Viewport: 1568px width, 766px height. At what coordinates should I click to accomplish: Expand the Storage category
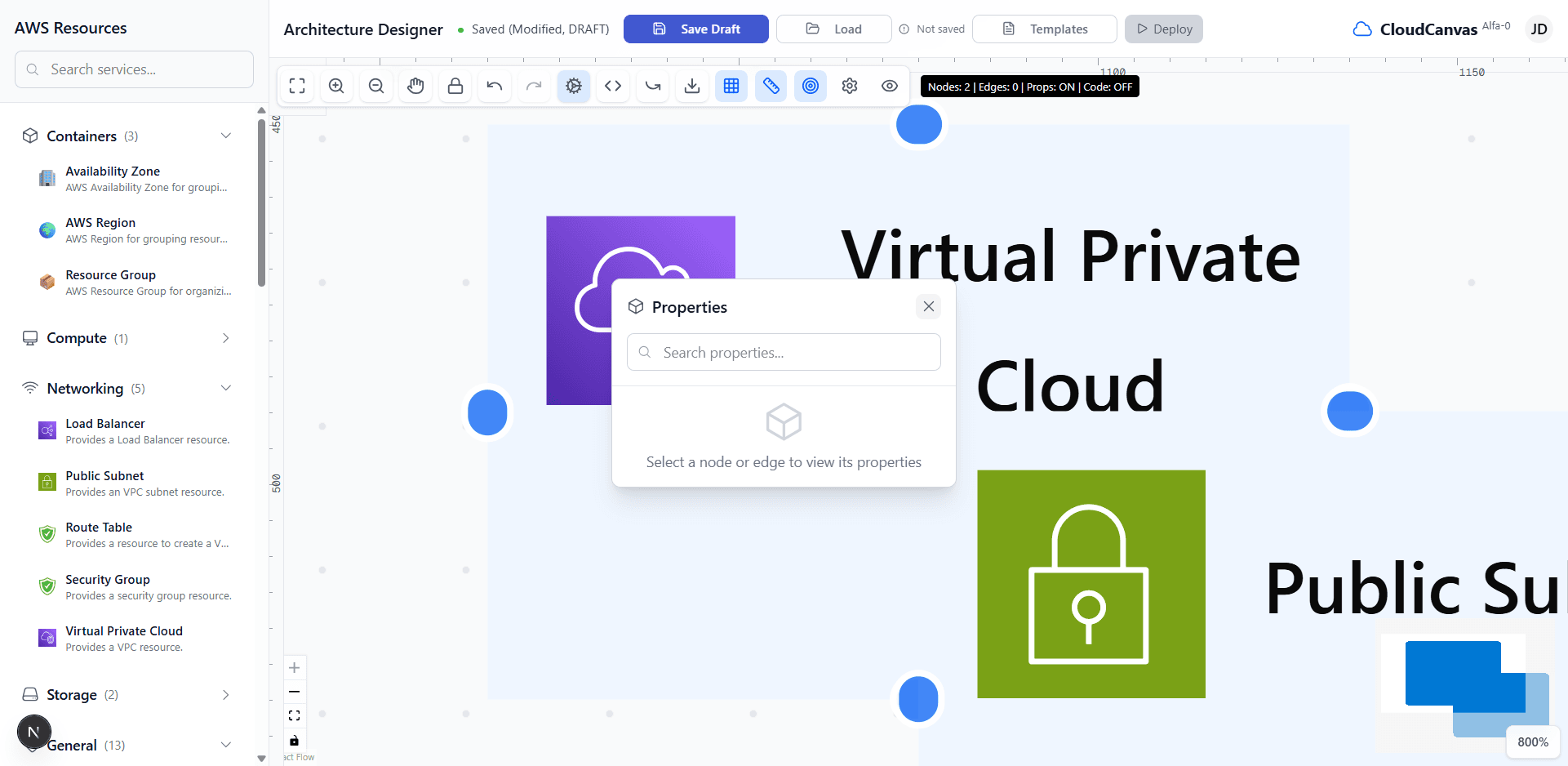click(226, 695)
